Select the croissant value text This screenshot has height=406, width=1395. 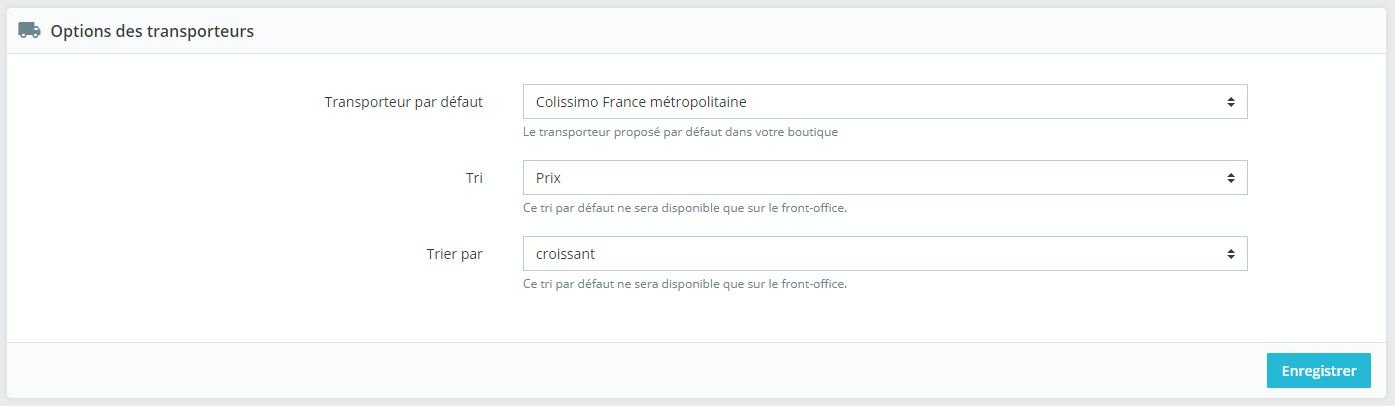click(566, 254)
